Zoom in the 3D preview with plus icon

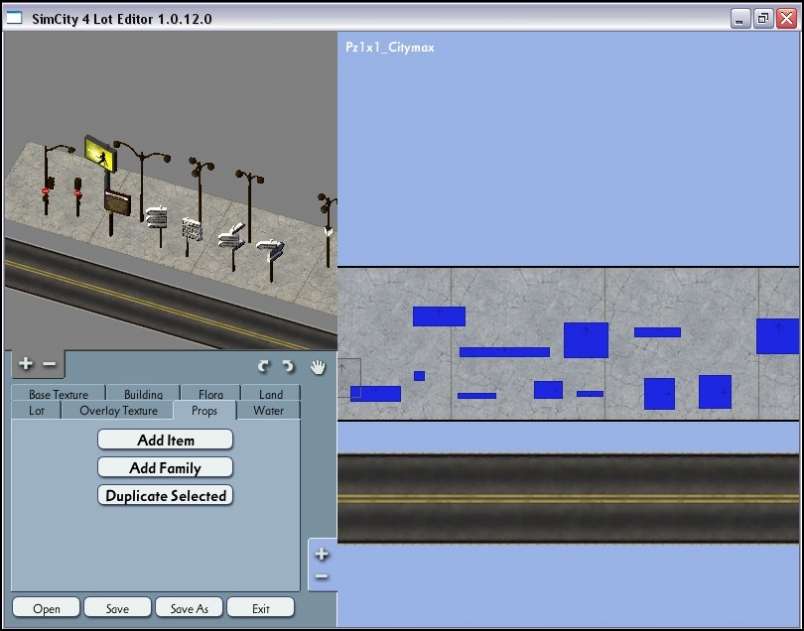[x=26, y=365]
